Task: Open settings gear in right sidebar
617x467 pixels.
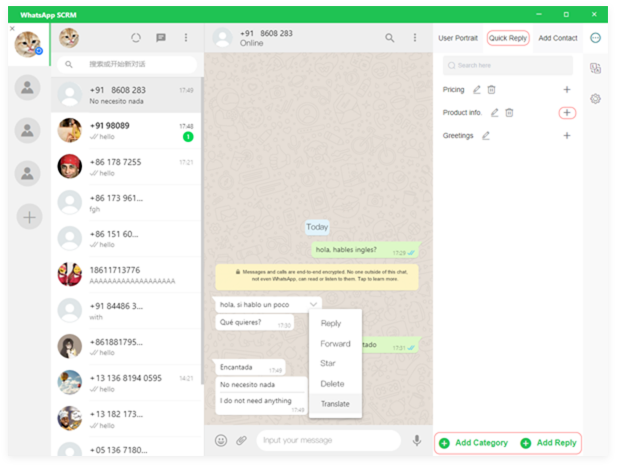Action: [596, 98]
